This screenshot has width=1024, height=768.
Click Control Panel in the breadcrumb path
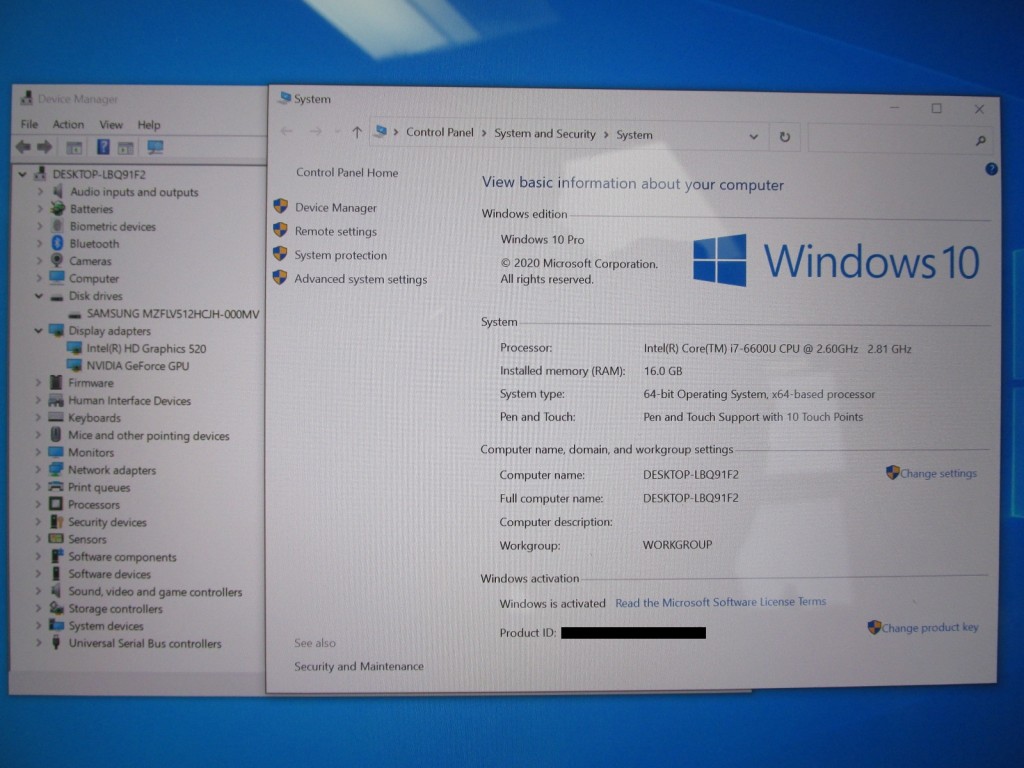point(440,132)
